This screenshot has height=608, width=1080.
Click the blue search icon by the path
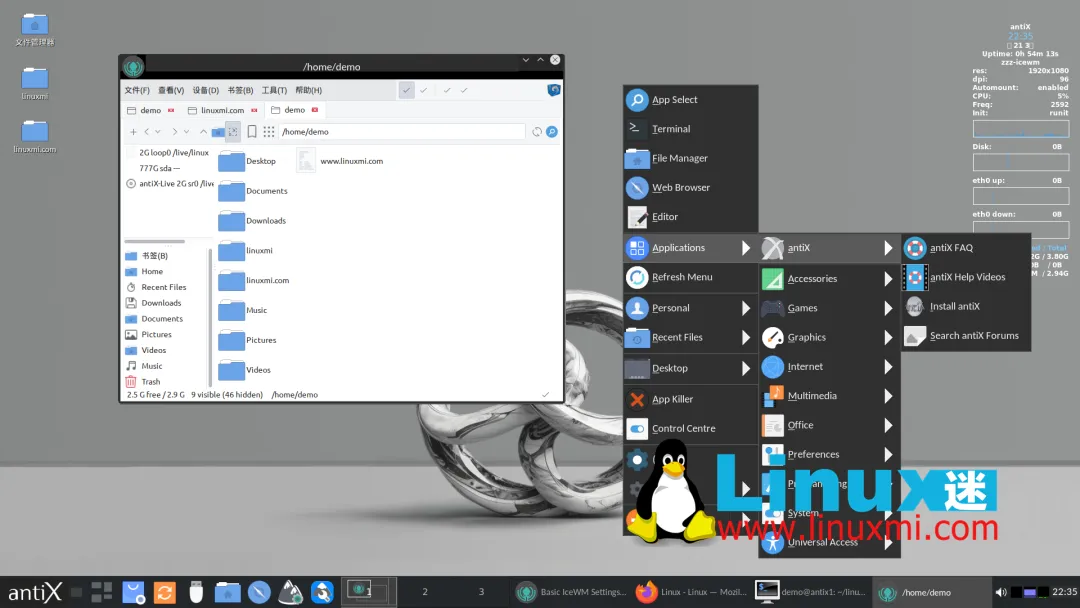(x=552, y=132)
